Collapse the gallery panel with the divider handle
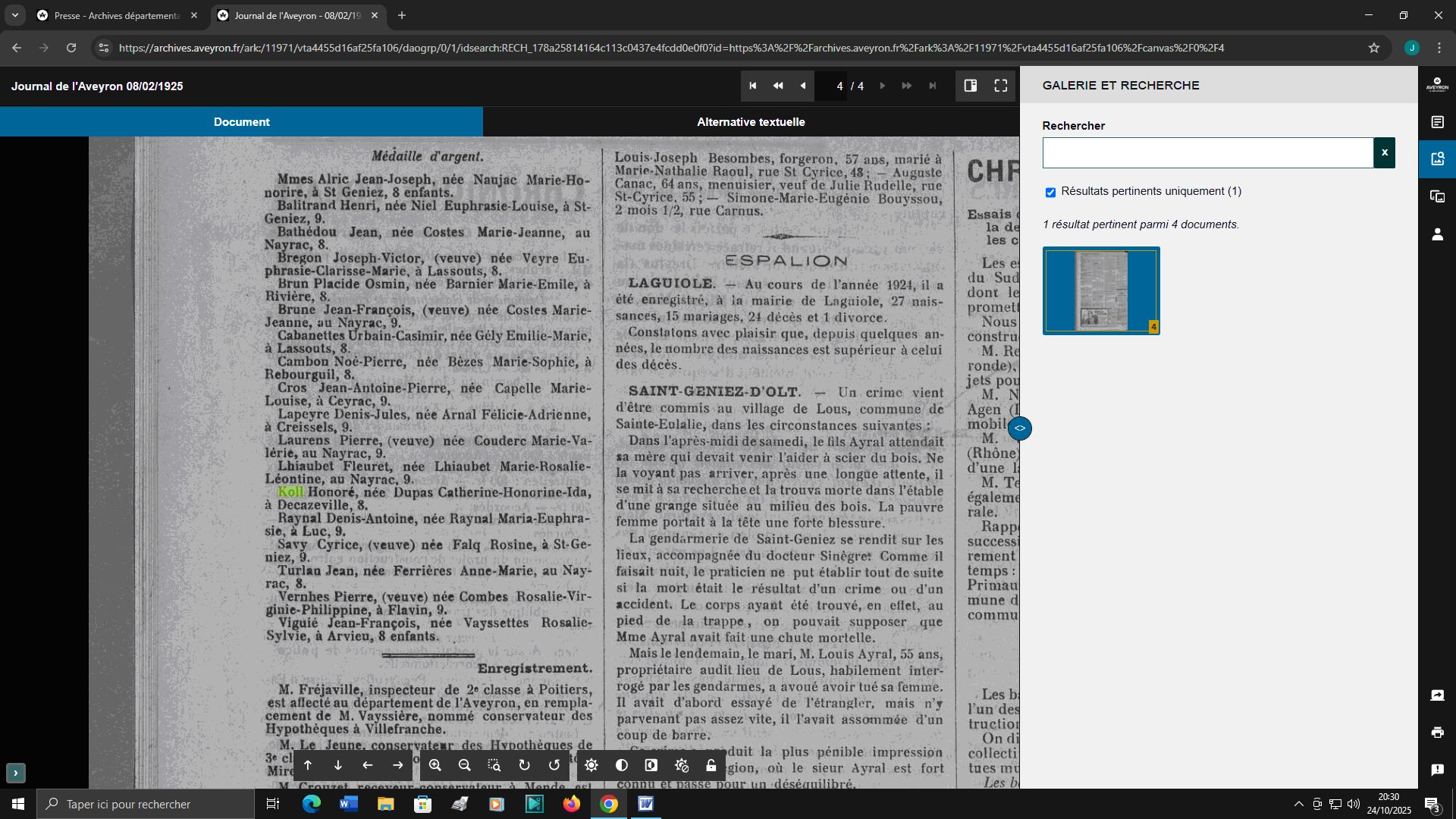The image size is (1456, 819). [x=1019, y=428]
